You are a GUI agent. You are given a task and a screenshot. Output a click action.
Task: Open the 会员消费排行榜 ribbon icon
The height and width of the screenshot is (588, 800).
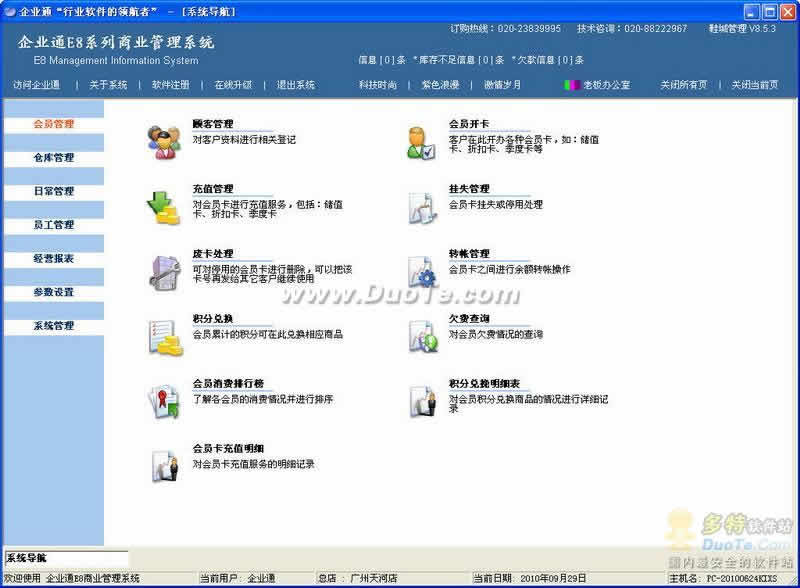pos(164,402)
